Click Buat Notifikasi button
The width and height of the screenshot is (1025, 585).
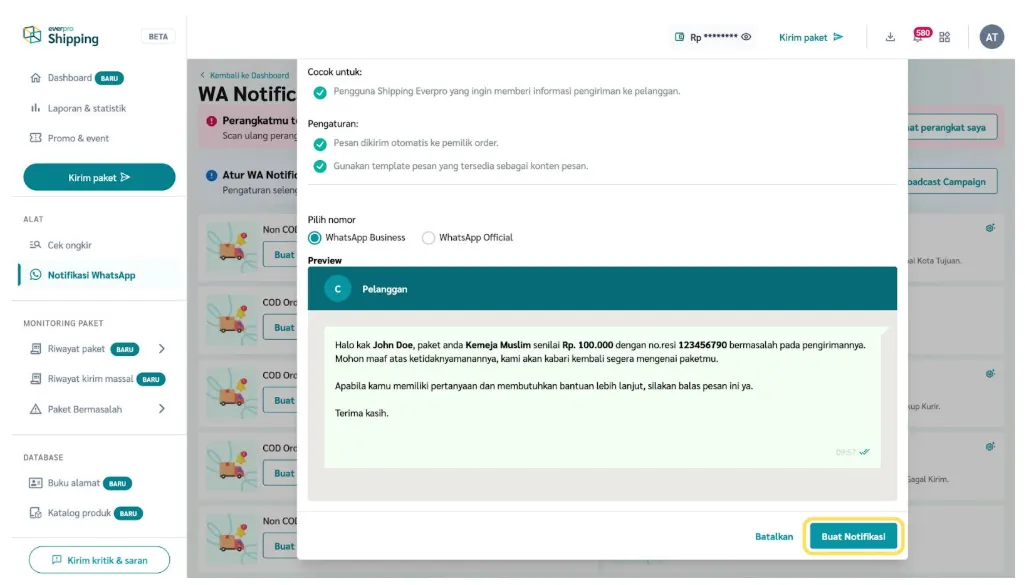[853, 537]
